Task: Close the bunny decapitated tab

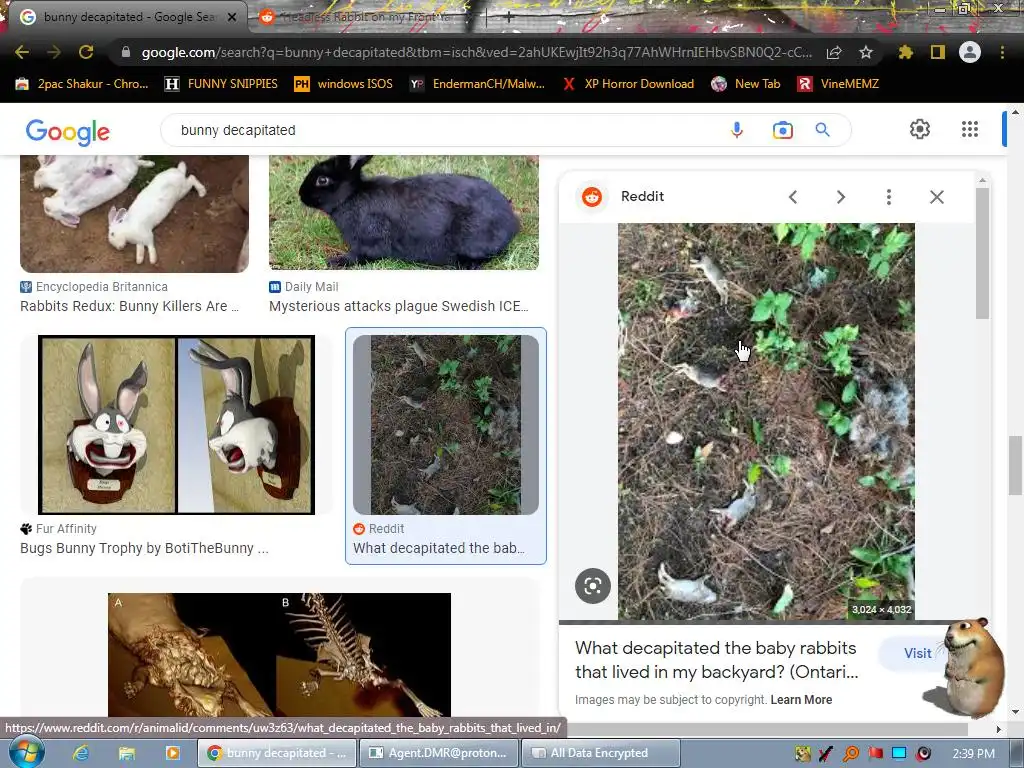Action: pyautogui.click(x=232, y=17)
